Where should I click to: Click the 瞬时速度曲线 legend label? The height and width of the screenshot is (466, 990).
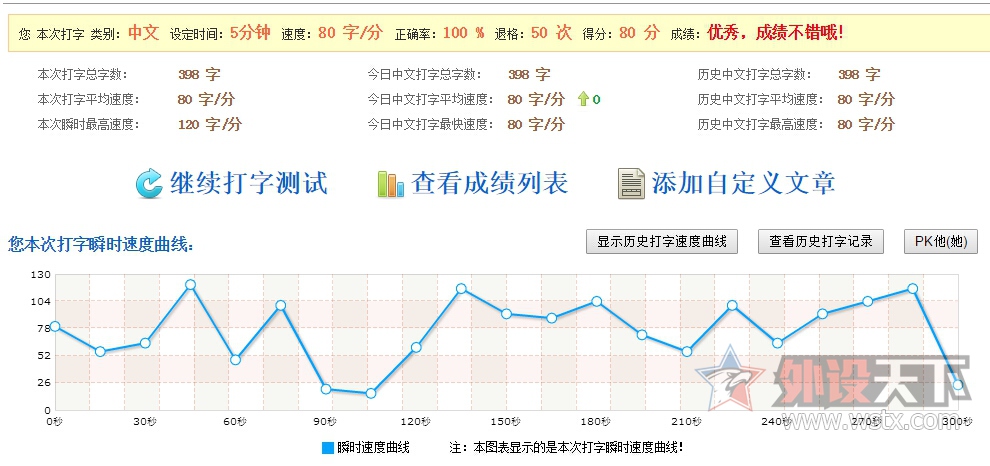[373, 448]
